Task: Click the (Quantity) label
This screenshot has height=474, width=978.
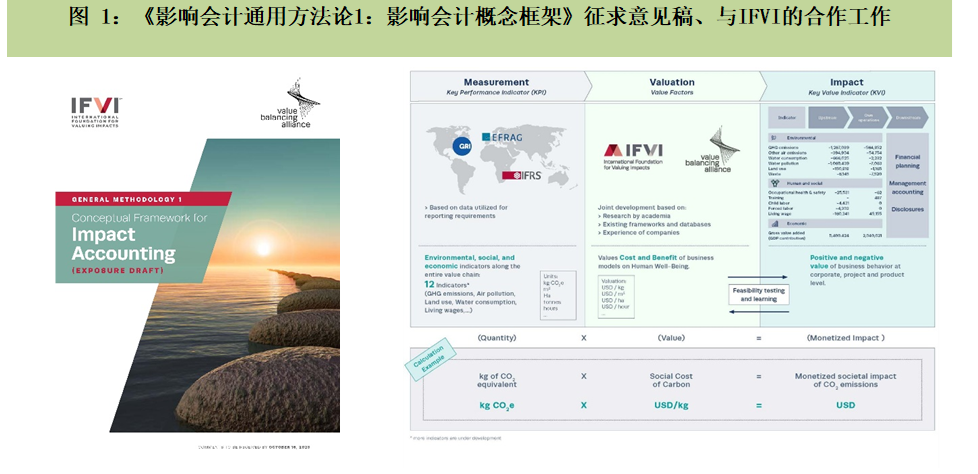Action: tap(496, 337)
